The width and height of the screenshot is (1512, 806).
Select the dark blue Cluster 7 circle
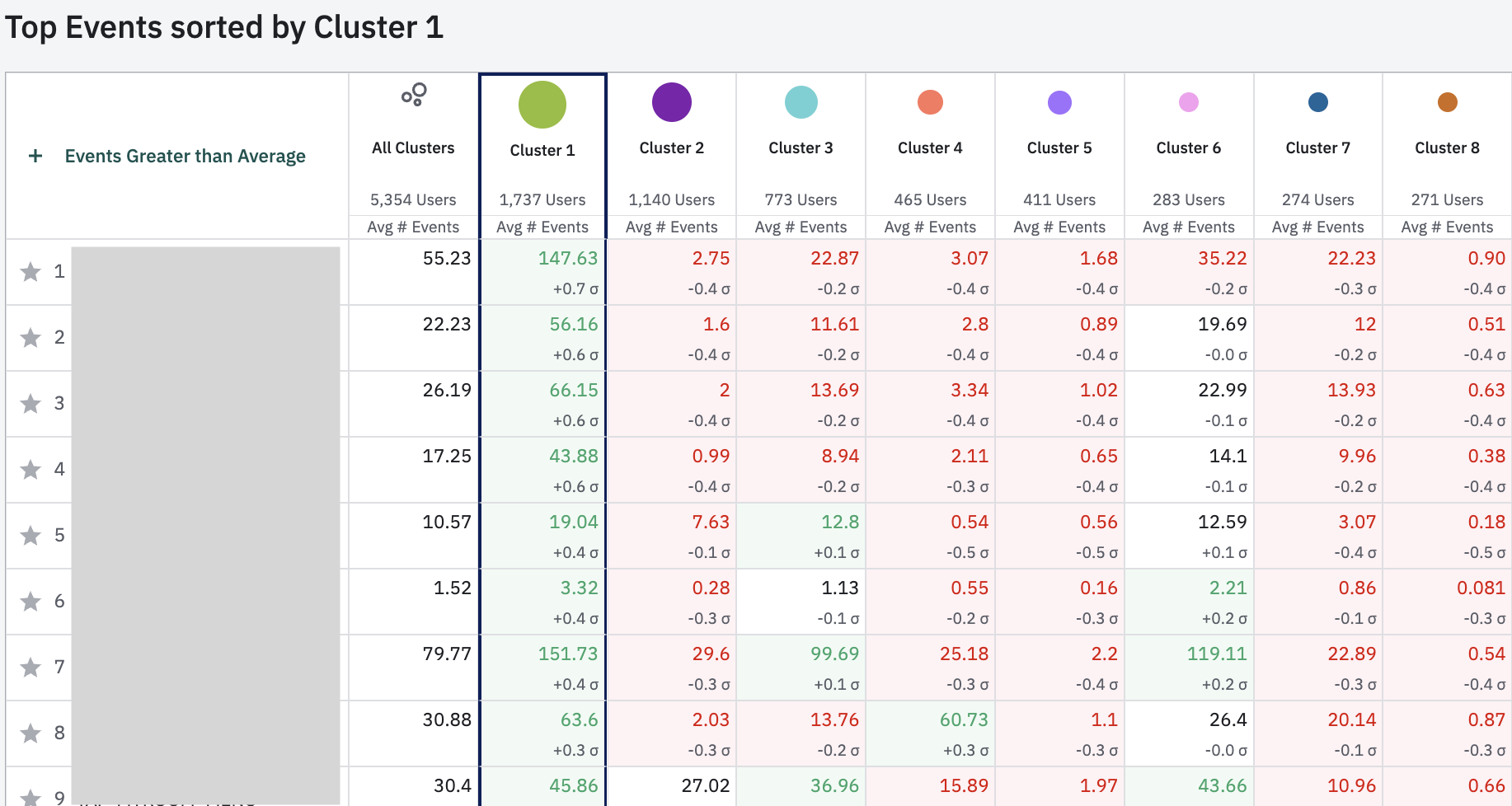click(1318, 102)
